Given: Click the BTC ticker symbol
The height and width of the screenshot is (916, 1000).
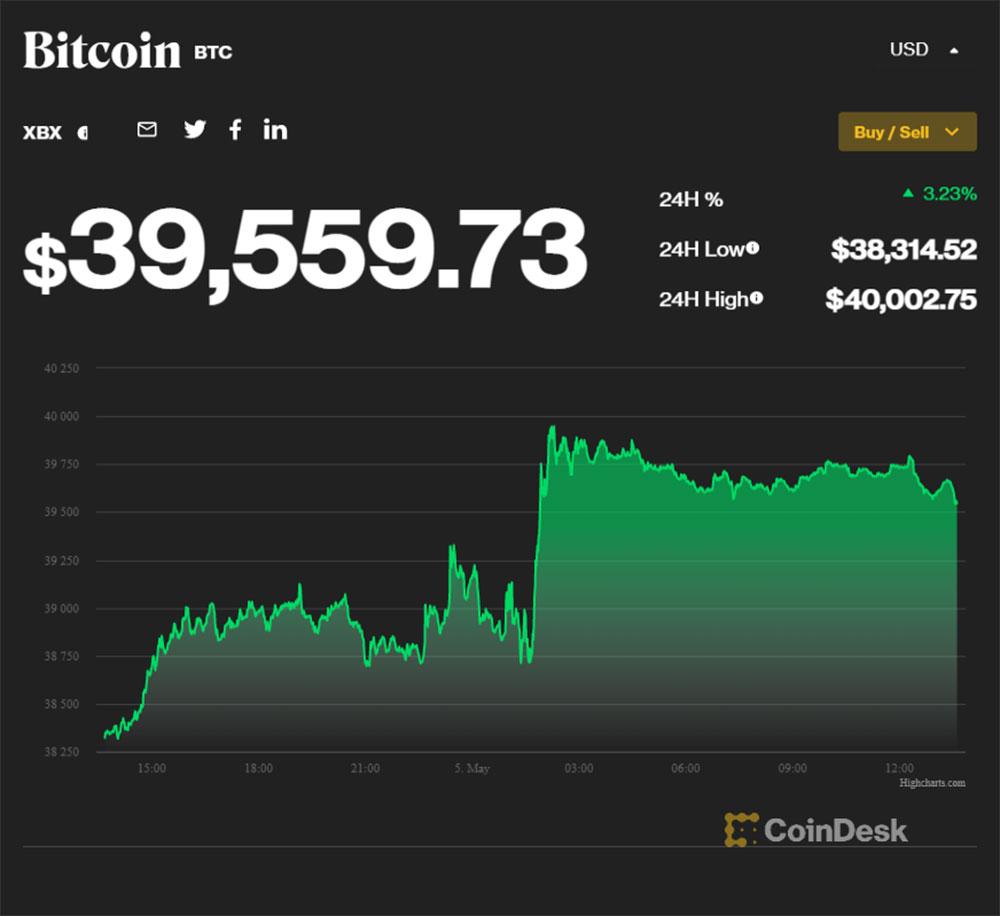Looking at the screenshot, I should (213, 52).
